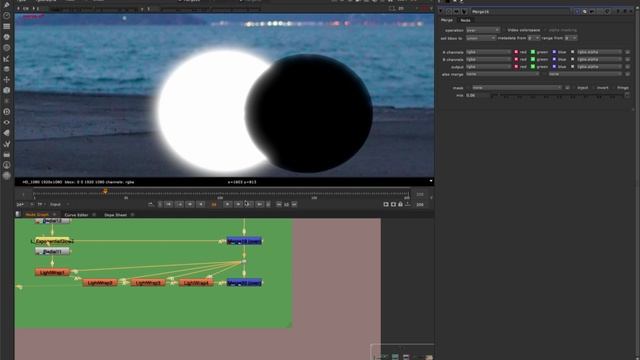Open the Color nodes menu (color wheel icon)
Viewport: 640px width, 360px height.
pos(7,37)
